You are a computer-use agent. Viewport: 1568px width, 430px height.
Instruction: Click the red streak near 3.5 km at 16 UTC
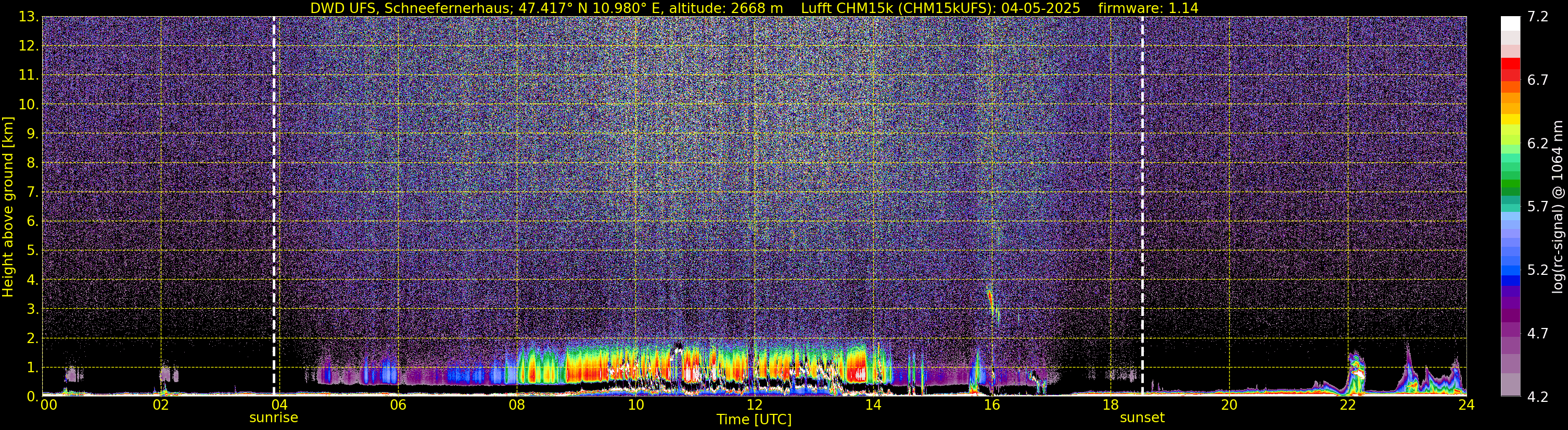tap(990, 300)
